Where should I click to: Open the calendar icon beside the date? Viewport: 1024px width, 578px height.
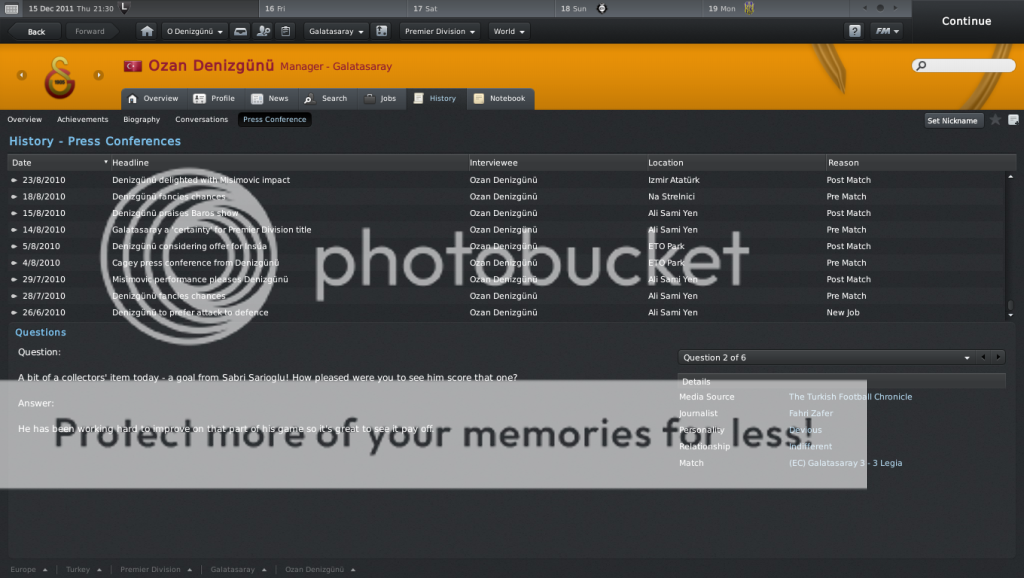(x=11, y=8)
